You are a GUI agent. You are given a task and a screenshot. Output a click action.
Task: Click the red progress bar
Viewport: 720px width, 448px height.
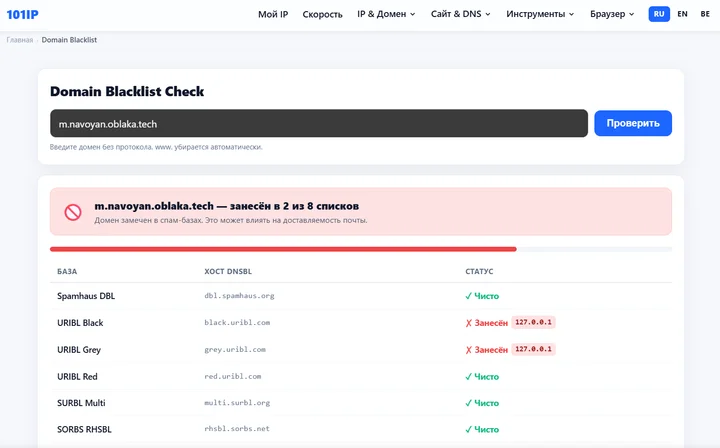283,249
